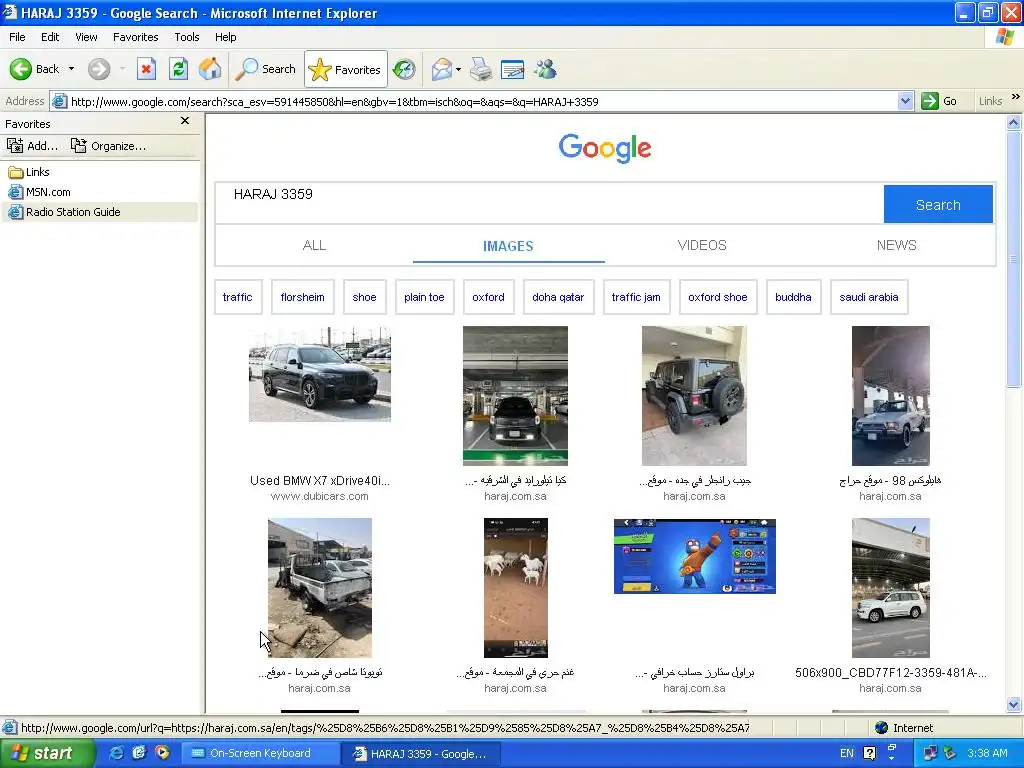Filter by plain toe chip
The width and height of the screenshot is (1024, 768).
pos(424,297)
